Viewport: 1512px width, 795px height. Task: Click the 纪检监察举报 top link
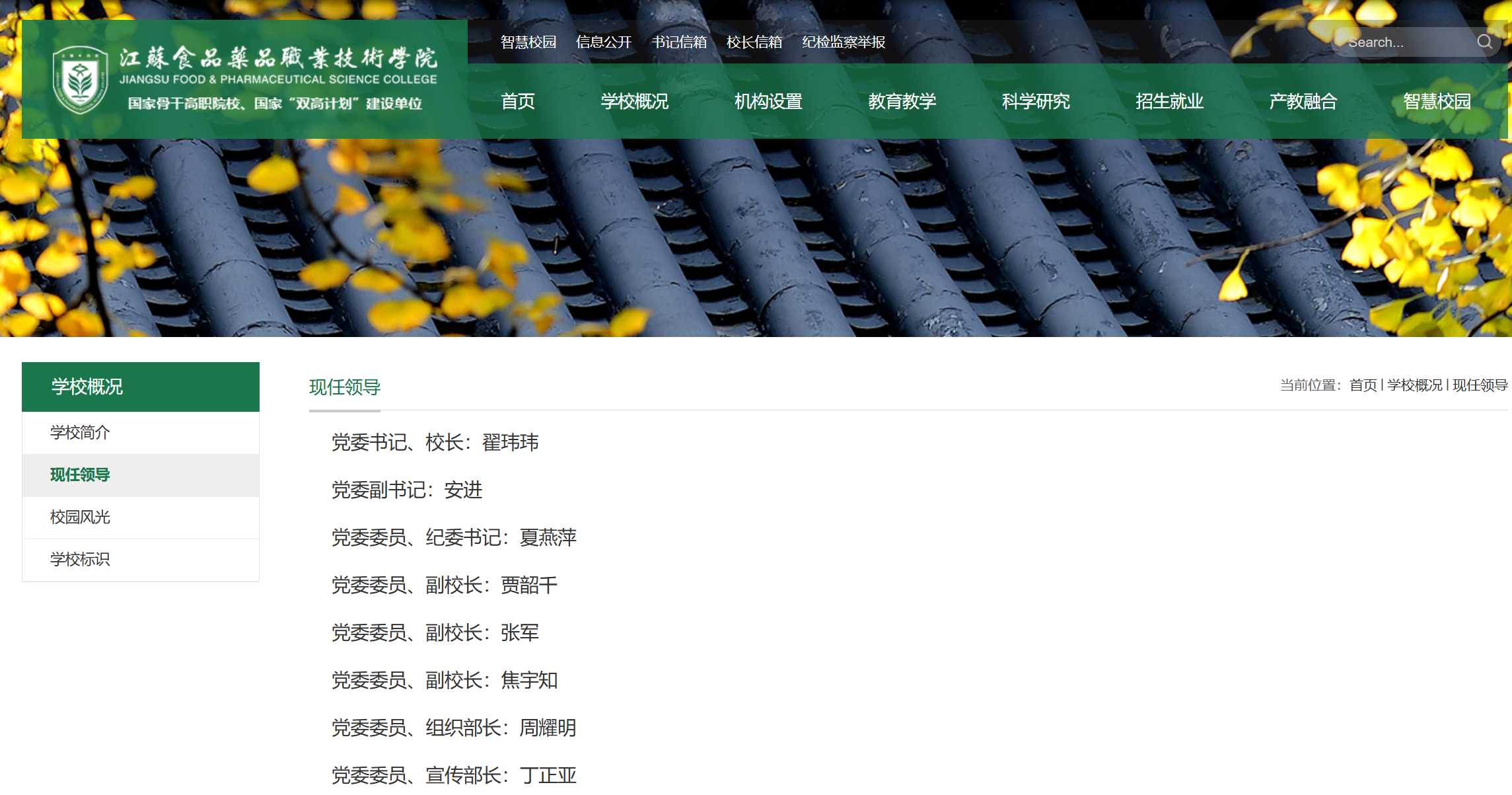point(843,42)
